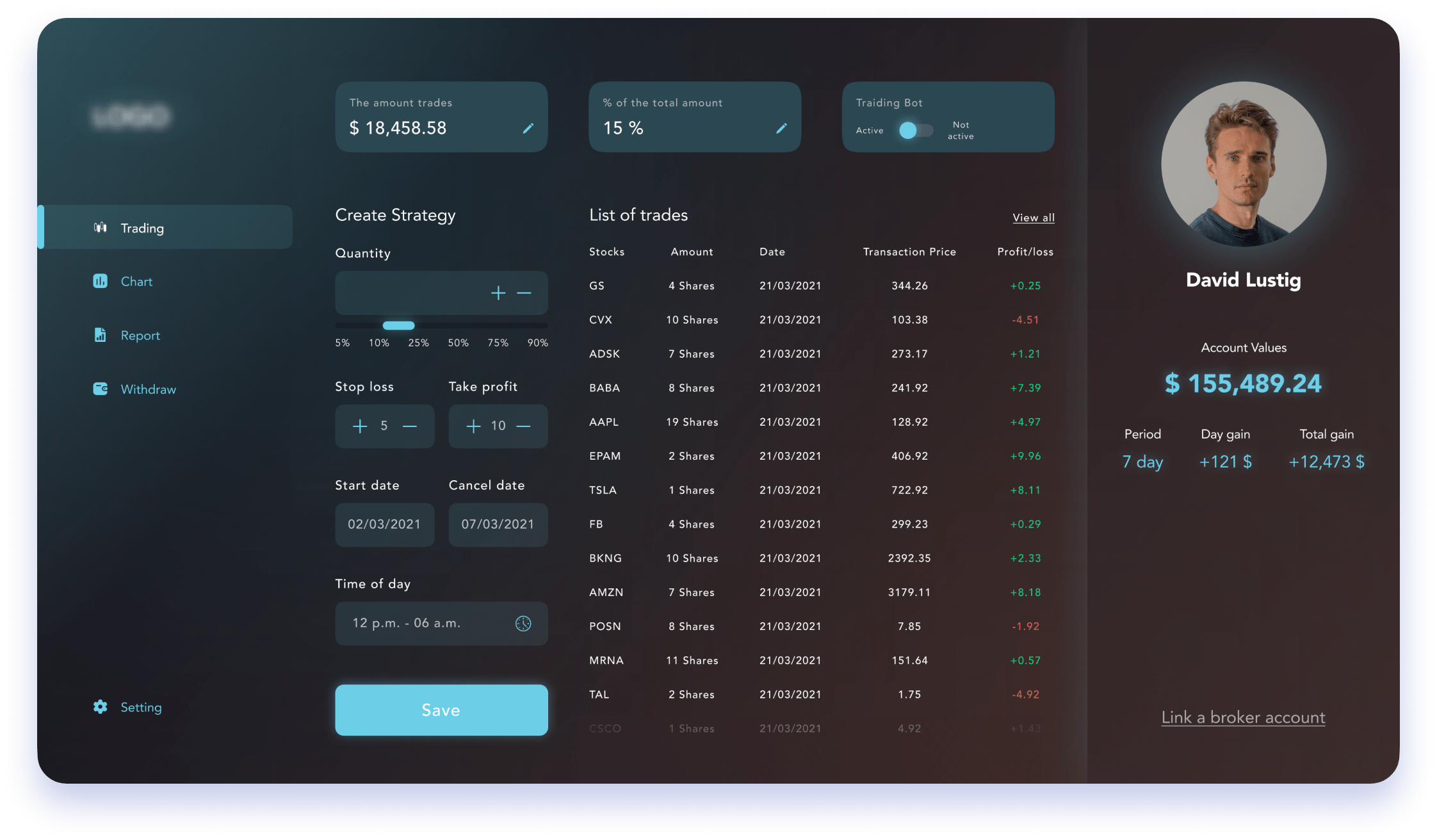Click the Settings gear icon
The width and height of the screenshot is (1437, 840).
[x=100, y=707]
